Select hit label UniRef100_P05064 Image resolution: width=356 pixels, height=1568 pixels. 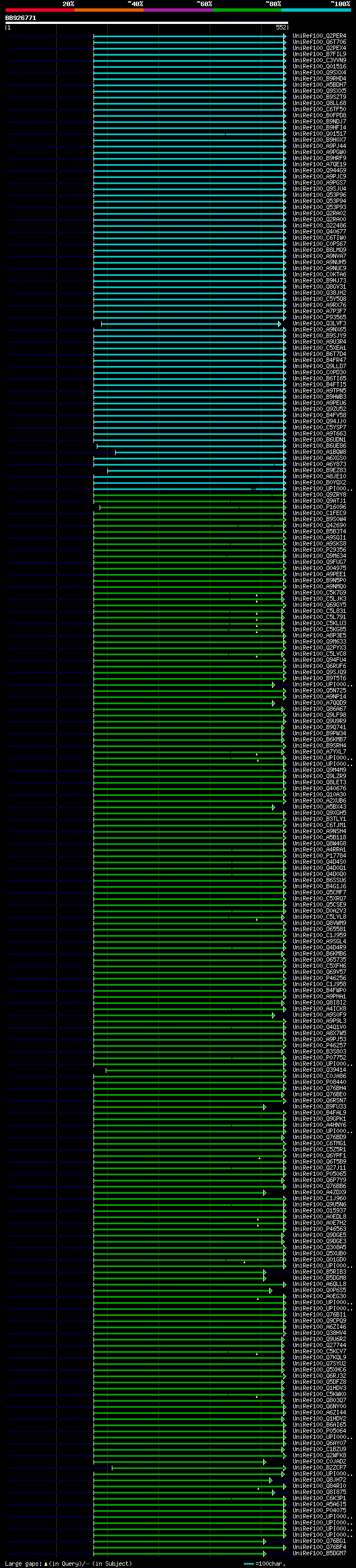coord(319,1431)
